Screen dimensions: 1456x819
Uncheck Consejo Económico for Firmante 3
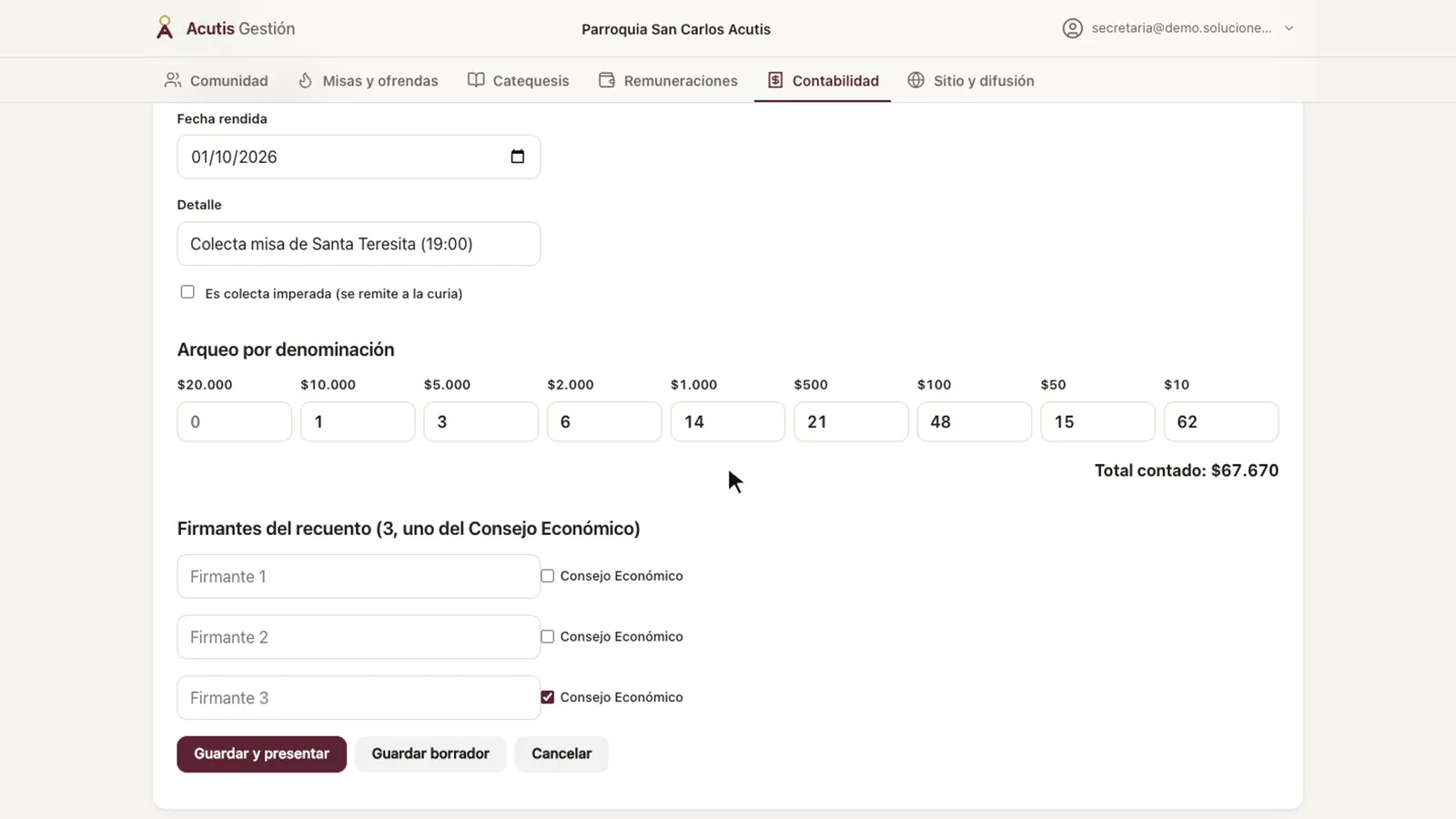(x=547, y=697)
